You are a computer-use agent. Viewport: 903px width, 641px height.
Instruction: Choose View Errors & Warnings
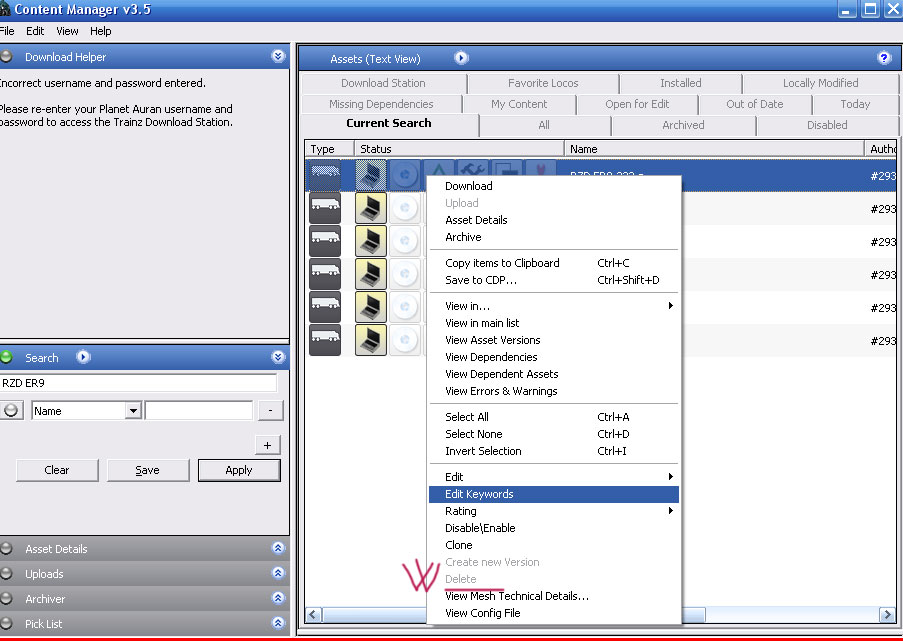pos(553,391)
